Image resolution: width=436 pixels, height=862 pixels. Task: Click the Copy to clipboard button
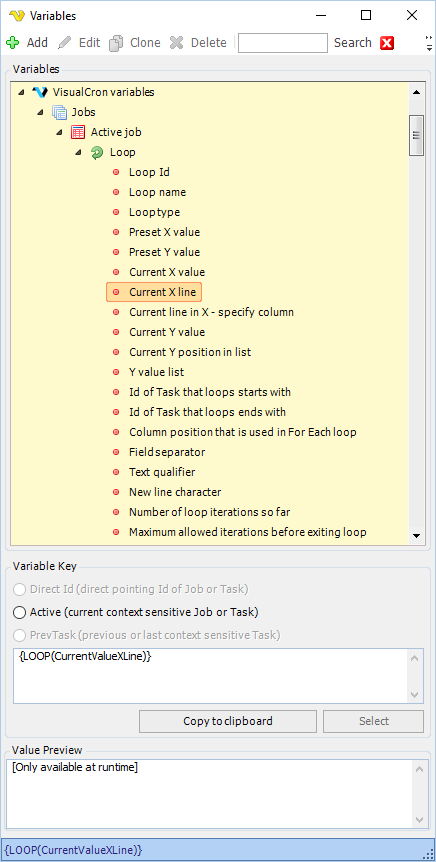(228, 721)
